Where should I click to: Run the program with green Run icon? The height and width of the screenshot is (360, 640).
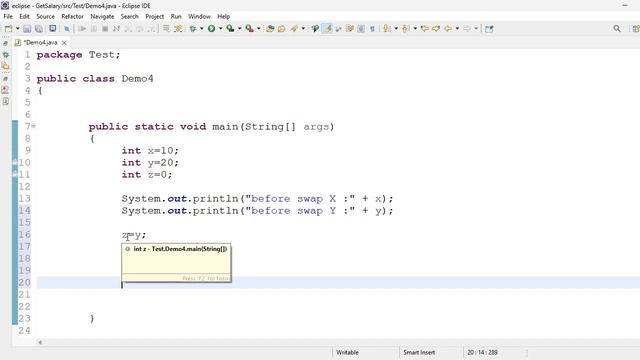click(x=211, y=29)
